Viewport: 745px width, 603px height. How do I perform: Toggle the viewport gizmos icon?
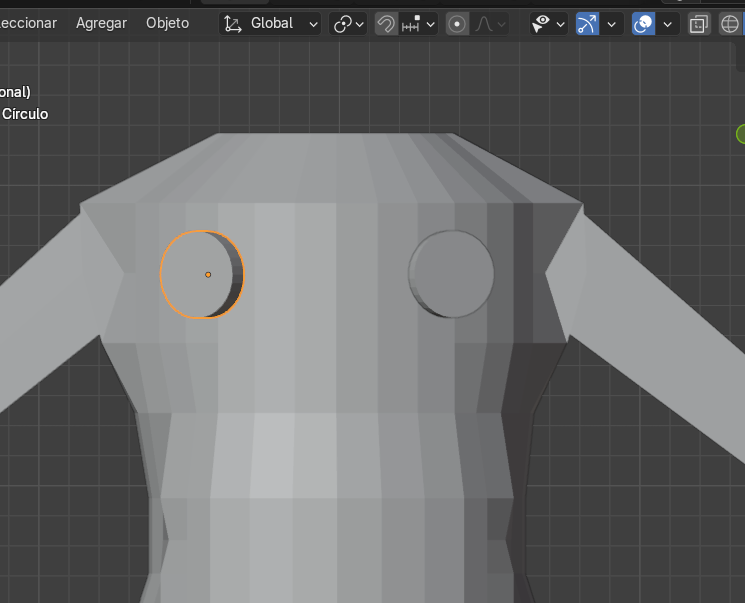[x=587, y=23]
